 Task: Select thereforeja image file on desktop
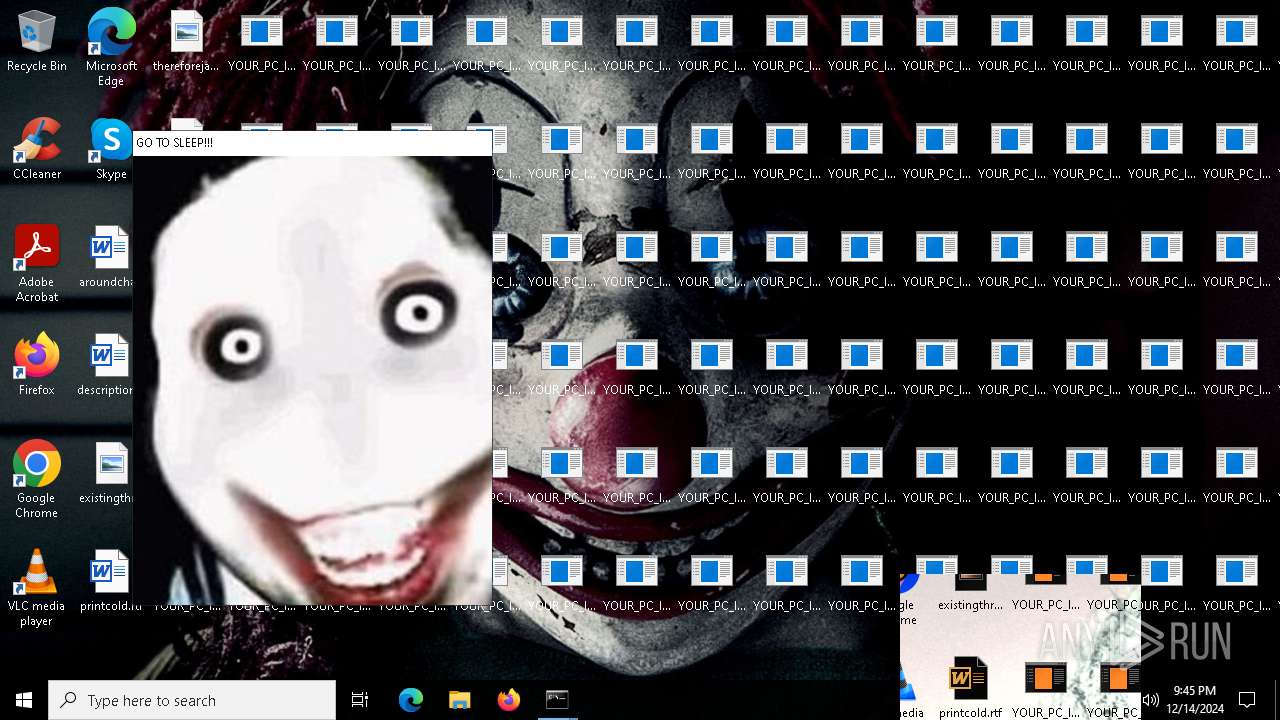(186, 42)
